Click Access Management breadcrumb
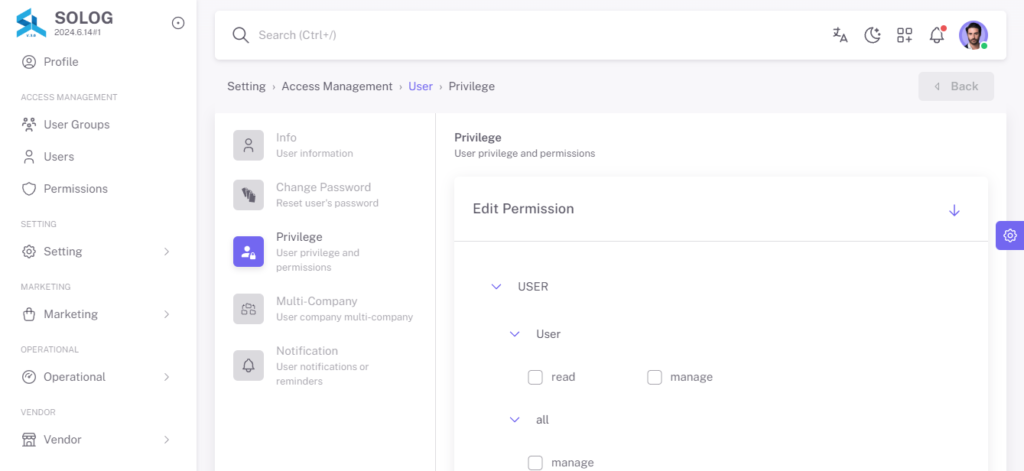 point(337,86)
